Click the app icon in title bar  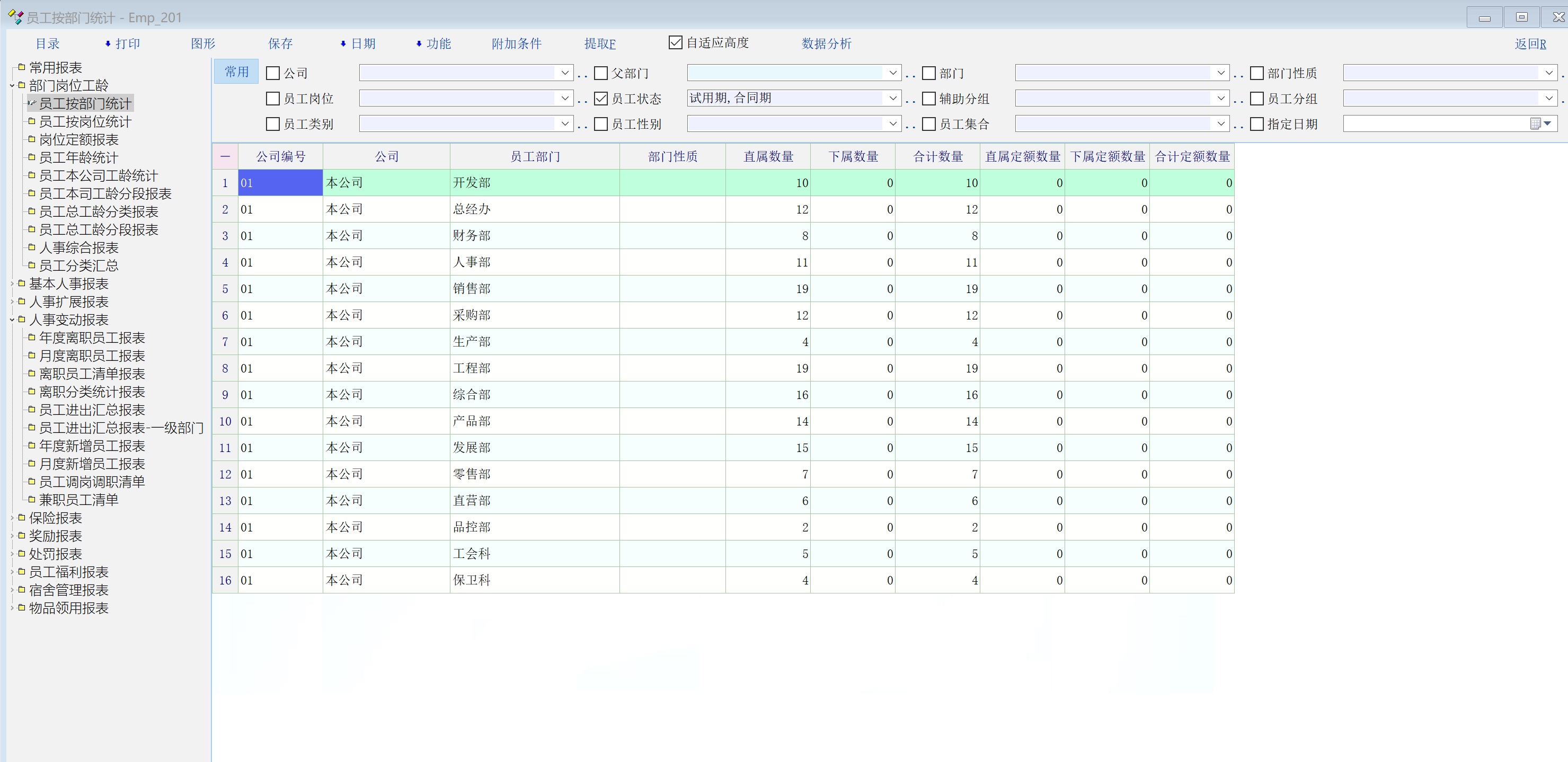[15, 17]
